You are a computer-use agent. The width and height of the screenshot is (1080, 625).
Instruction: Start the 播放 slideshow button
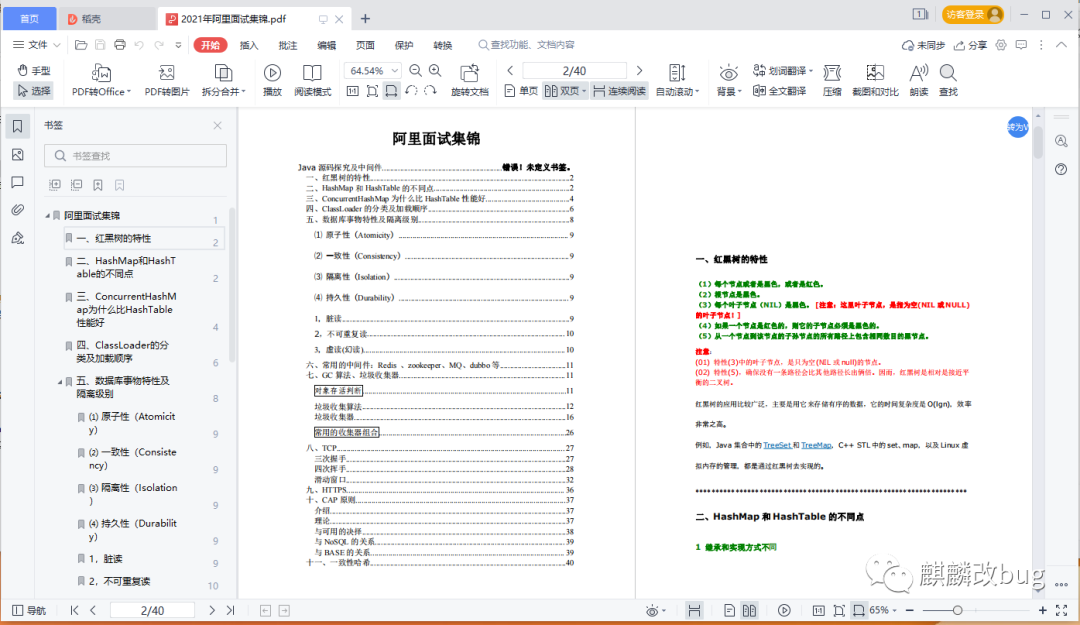coord(272,81)
